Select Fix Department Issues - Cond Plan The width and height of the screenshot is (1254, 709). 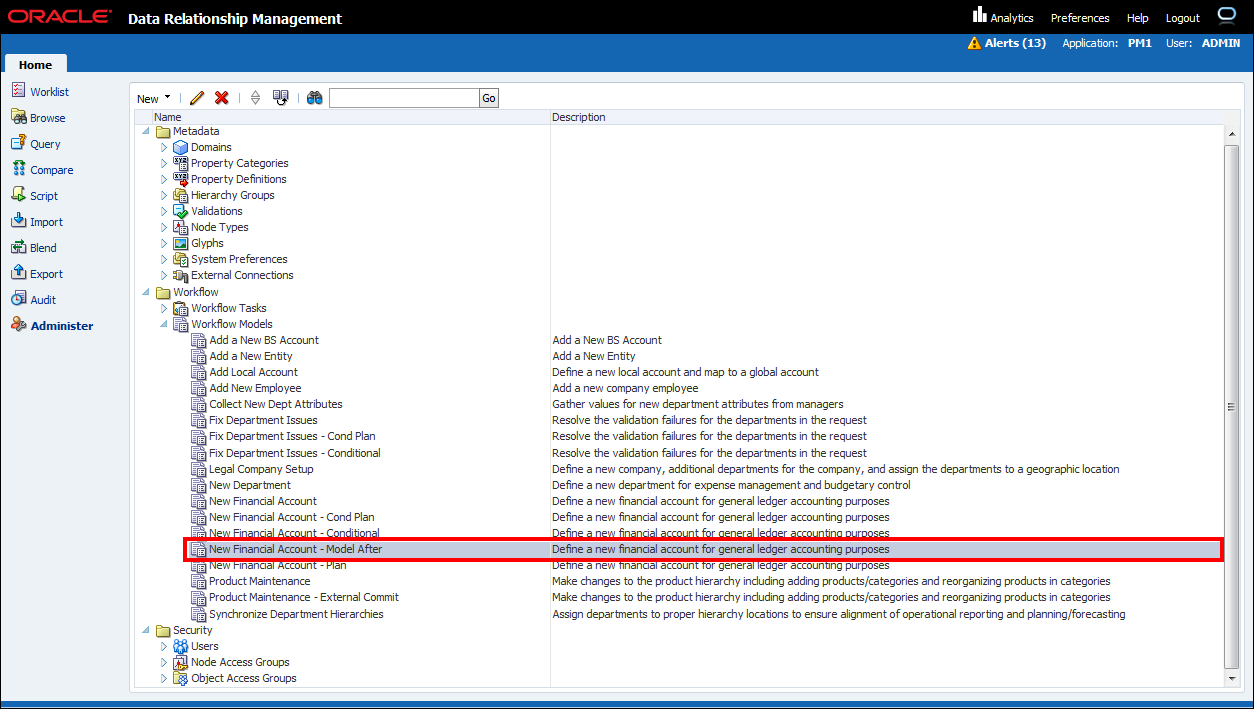click(x=292, y=436)
